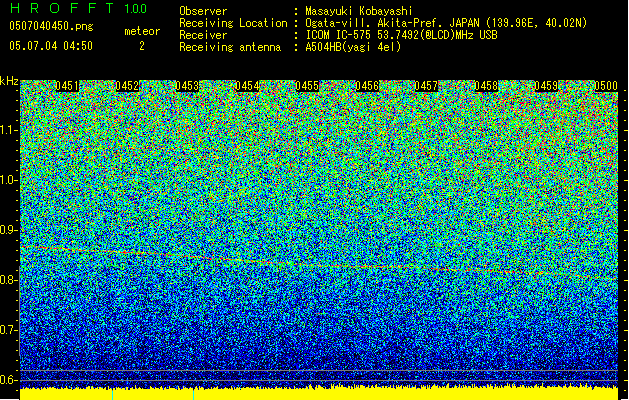Click the 1.1 frequency axis label
This screenshot has height=400, width=629.
pos(8,130)
